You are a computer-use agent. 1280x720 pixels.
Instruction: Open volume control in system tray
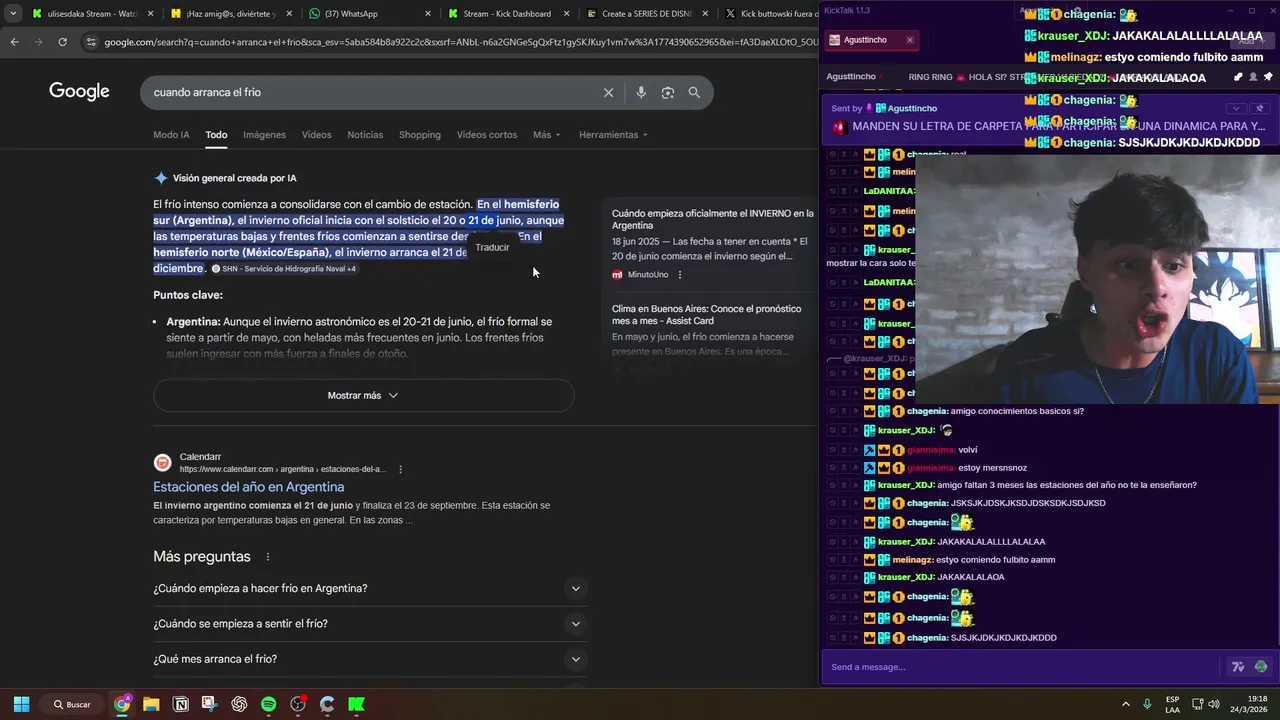pos(1213,704)
